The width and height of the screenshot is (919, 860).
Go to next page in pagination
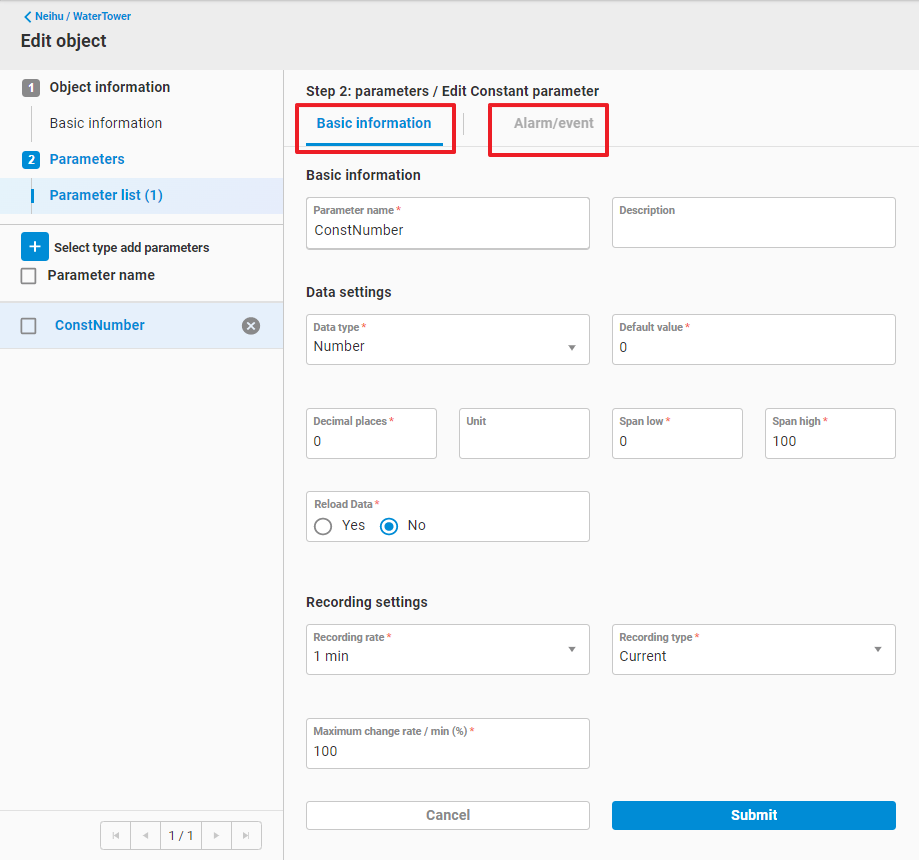[x=216, y=835]
